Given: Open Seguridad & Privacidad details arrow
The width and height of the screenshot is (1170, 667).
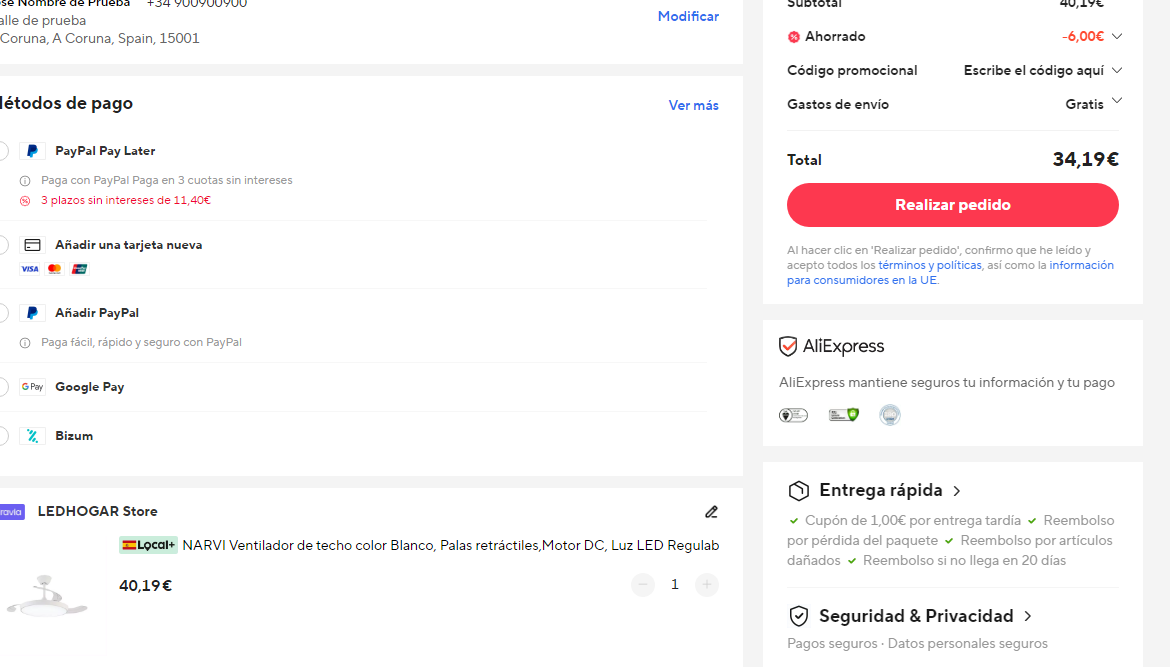Looking at the screenshot, I should [1028, 616].
